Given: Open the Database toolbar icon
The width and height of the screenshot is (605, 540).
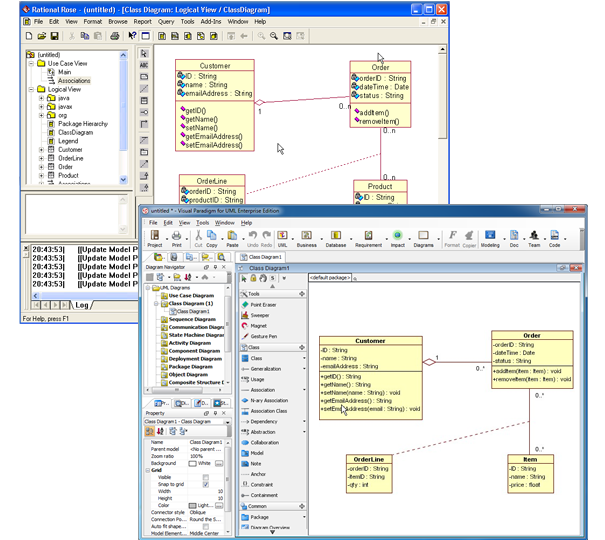Looking at the screenshot, I should (x=336, y=238).
